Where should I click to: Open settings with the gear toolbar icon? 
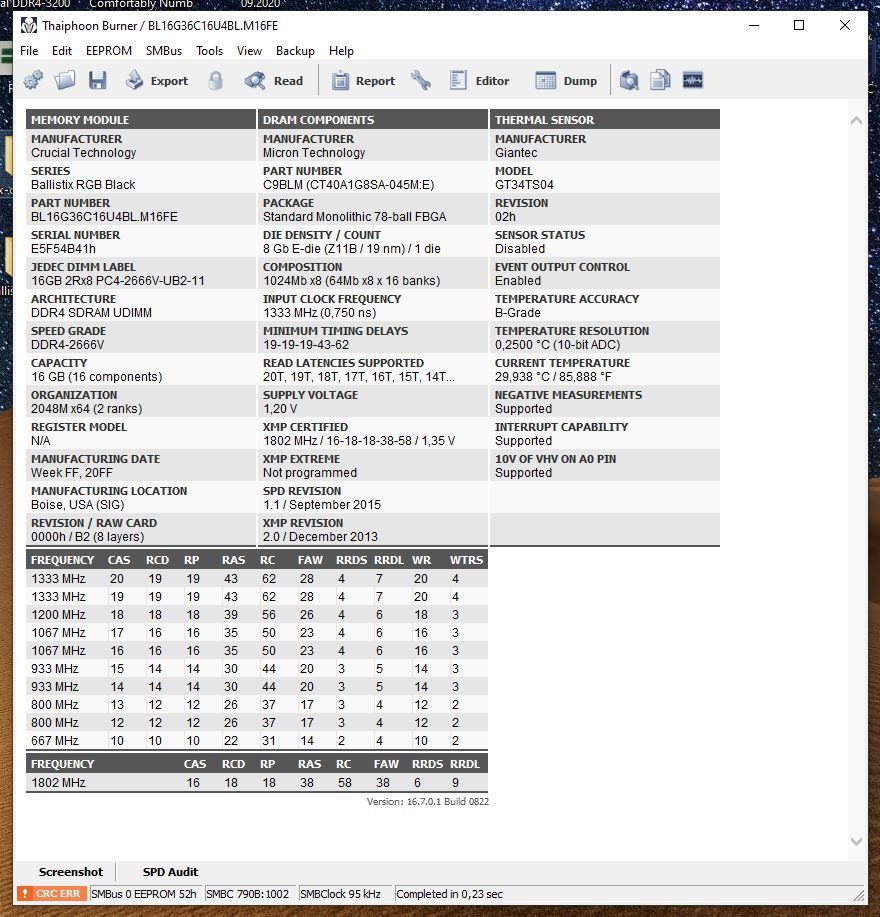33,80
